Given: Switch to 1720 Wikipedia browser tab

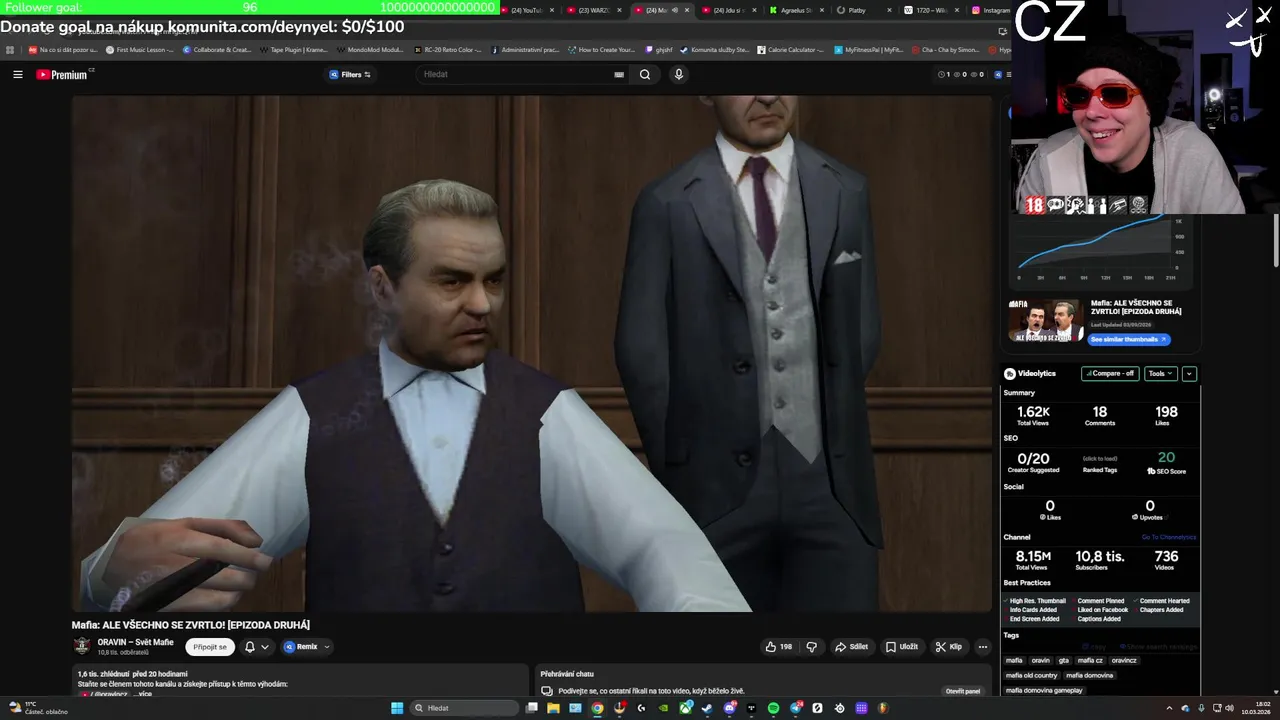Looking at the screenshot, I should click(x=930, y=10).
